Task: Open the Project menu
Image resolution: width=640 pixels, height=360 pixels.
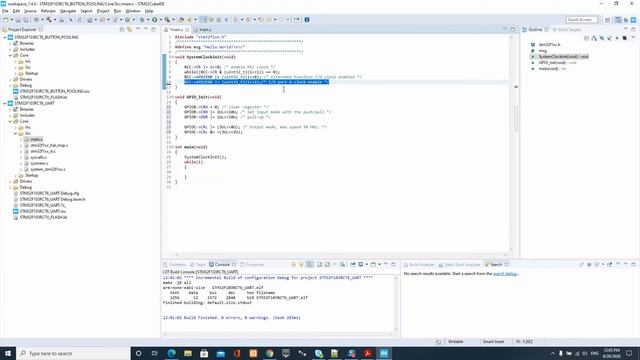Action: coord(103,11)
